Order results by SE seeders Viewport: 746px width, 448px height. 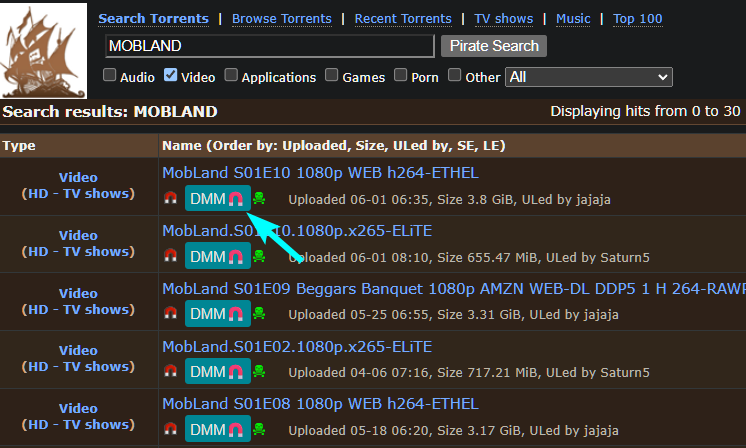coord(465,146)
